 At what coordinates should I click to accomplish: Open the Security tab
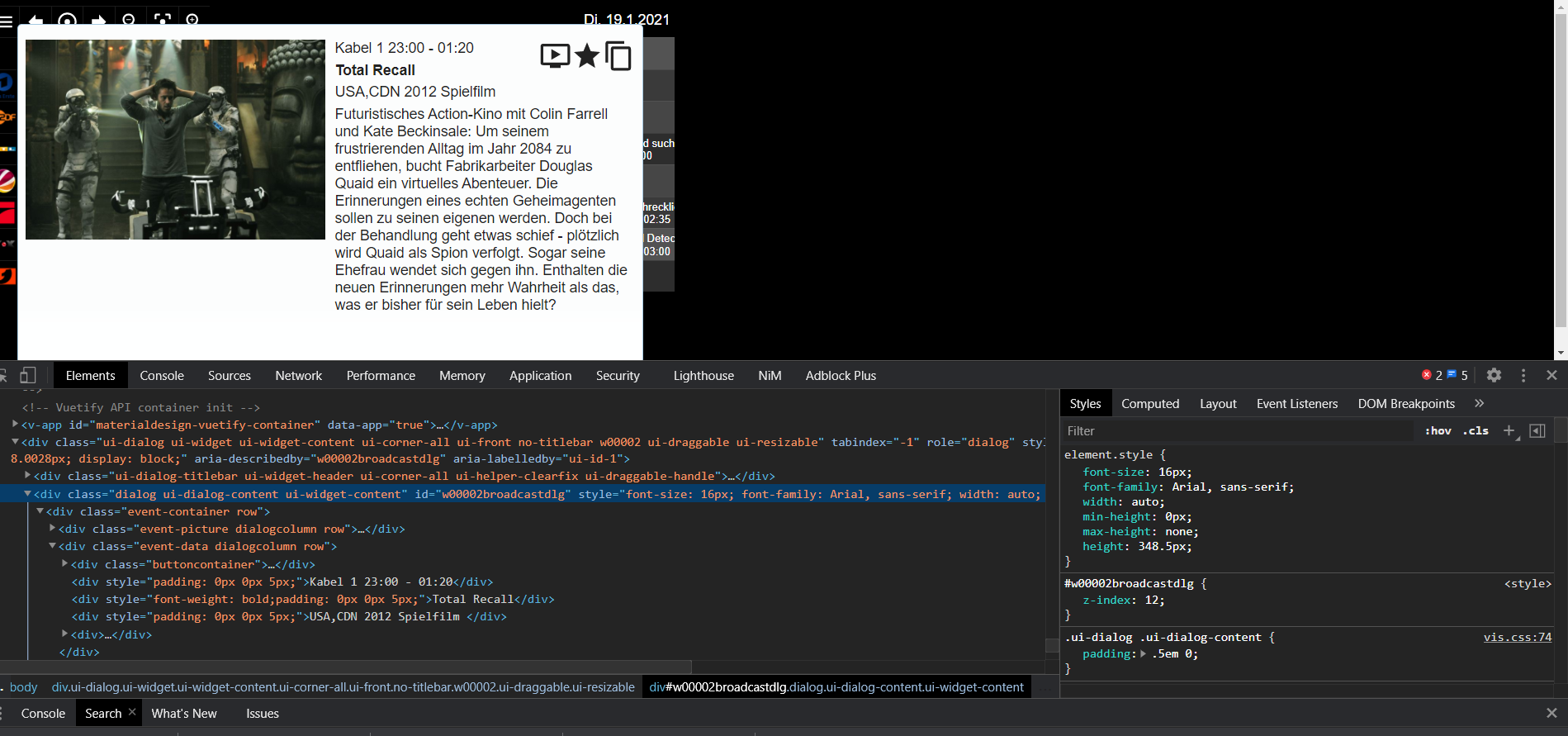click(x=618, y=375)
